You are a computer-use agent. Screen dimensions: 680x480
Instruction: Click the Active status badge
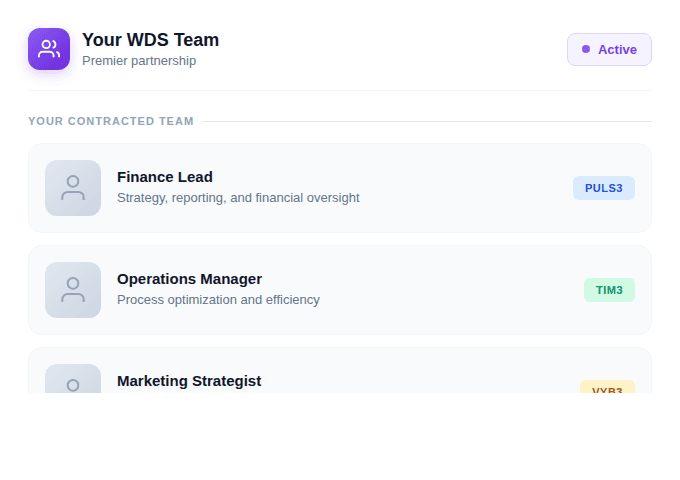[609, 49]
